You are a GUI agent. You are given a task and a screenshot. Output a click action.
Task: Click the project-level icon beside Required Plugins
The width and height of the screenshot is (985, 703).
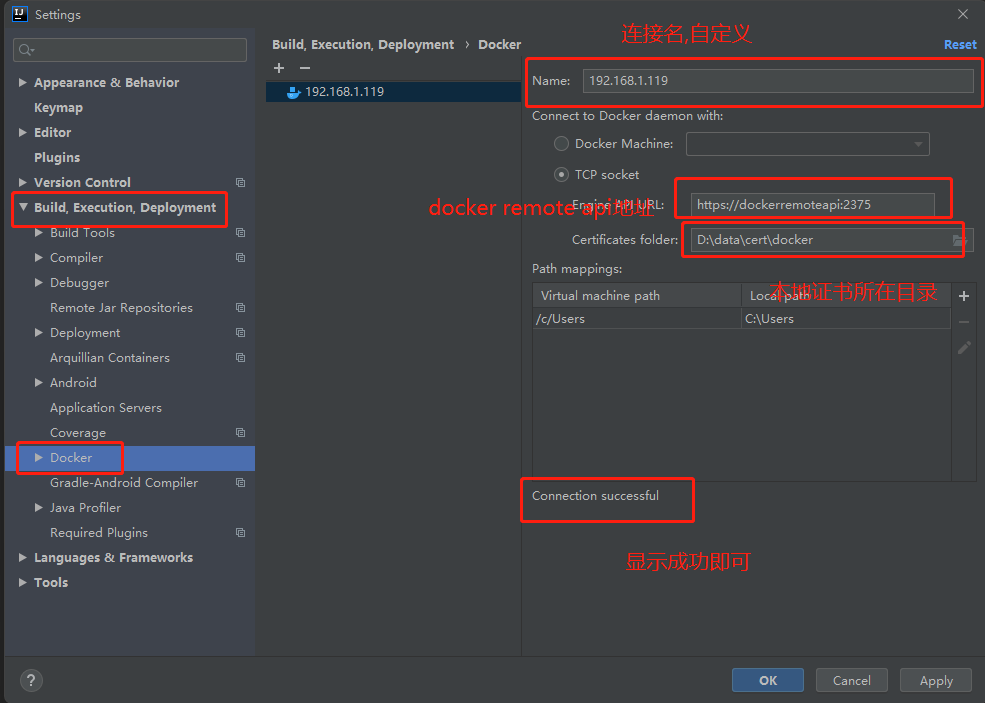pyautogui.click(x=240, y=532)
